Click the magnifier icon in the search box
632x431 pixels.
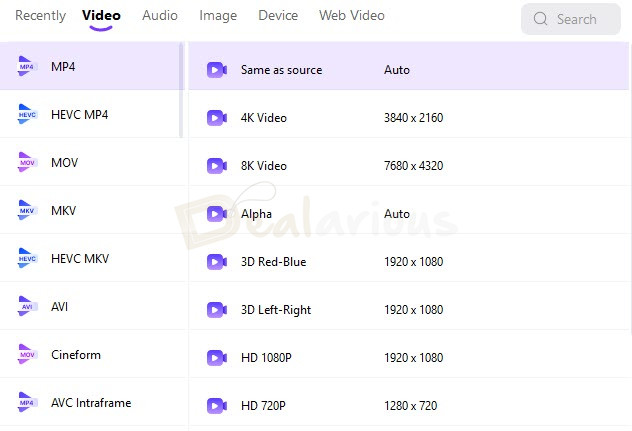pos(541,19)
